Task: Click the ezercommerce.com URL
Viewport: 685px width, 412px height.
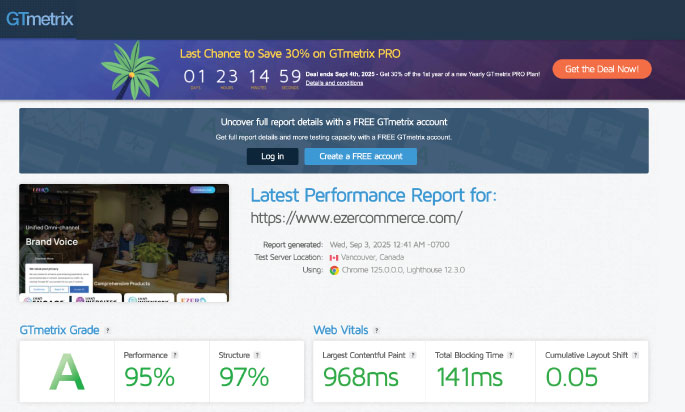Action: coord(356,218)
